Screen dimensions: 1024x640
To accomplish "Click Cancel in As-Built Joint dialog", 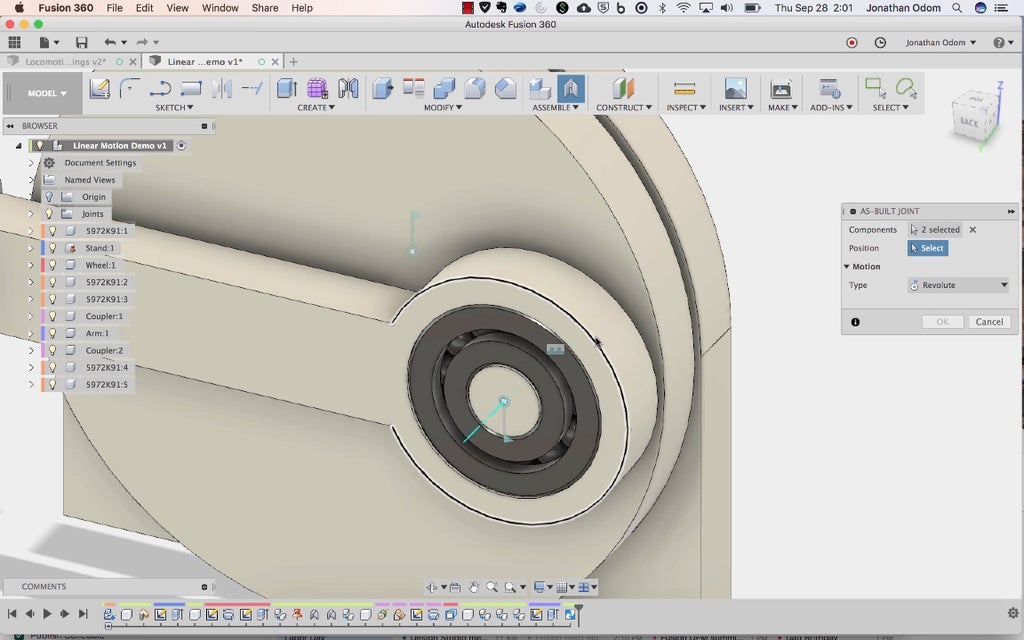I will click(989, 322).
